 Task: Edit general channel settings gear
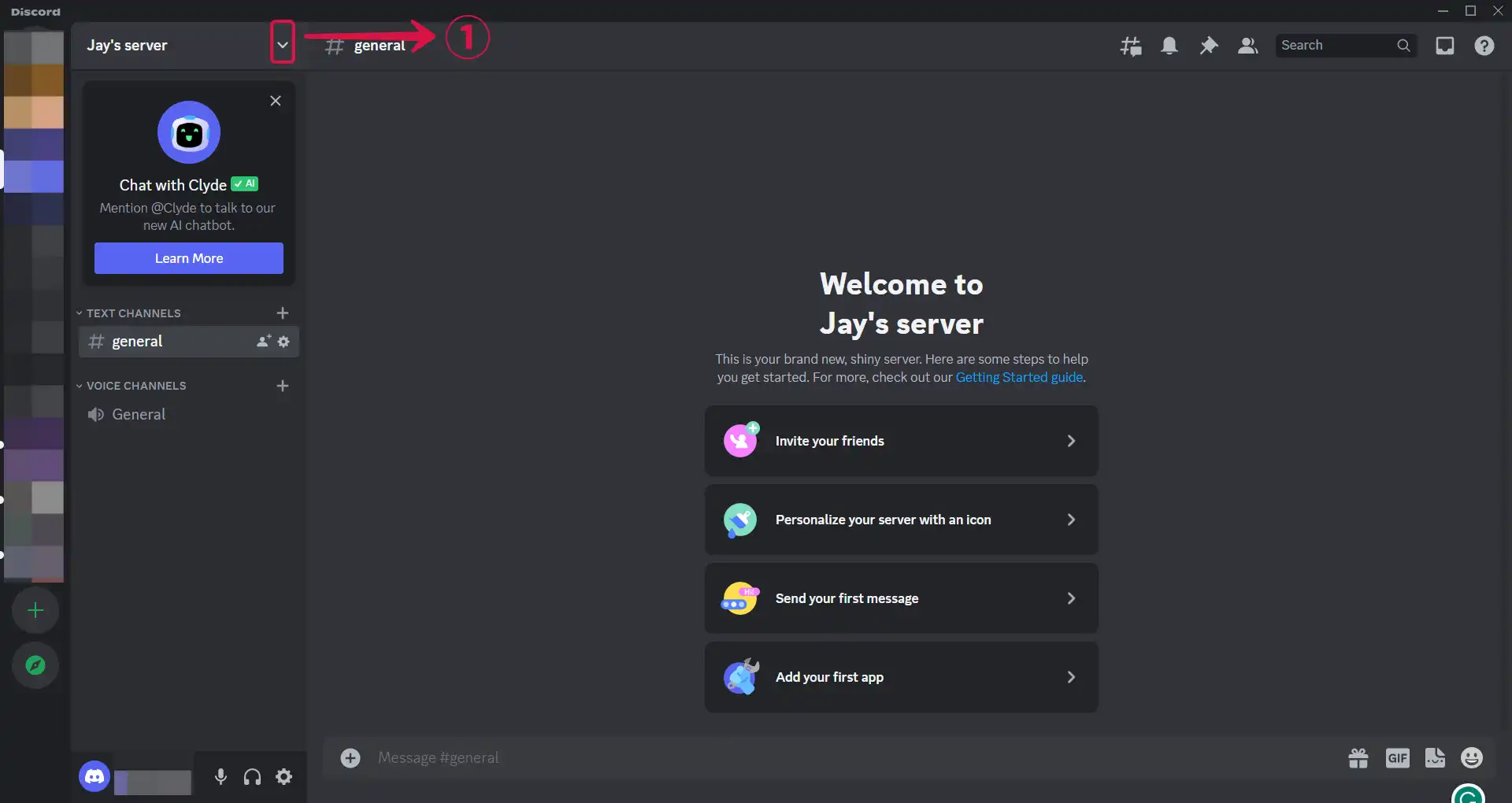coord(283,342)
